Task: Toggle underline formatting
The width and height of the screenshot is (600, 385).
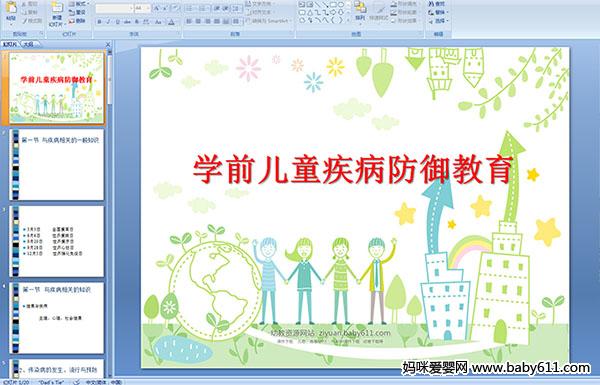Action: [x=117, y=22]
